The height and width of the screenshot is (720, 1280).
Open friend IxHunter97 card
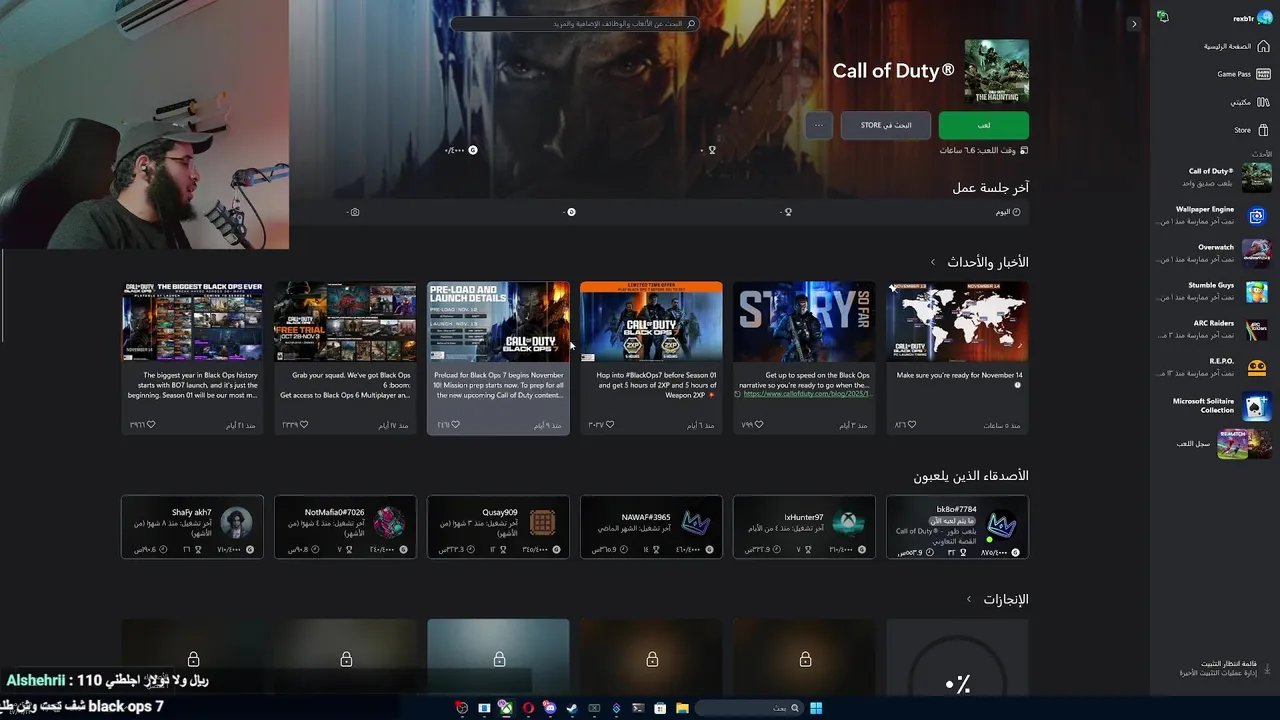pyautogui.click(x=804, y=527)
